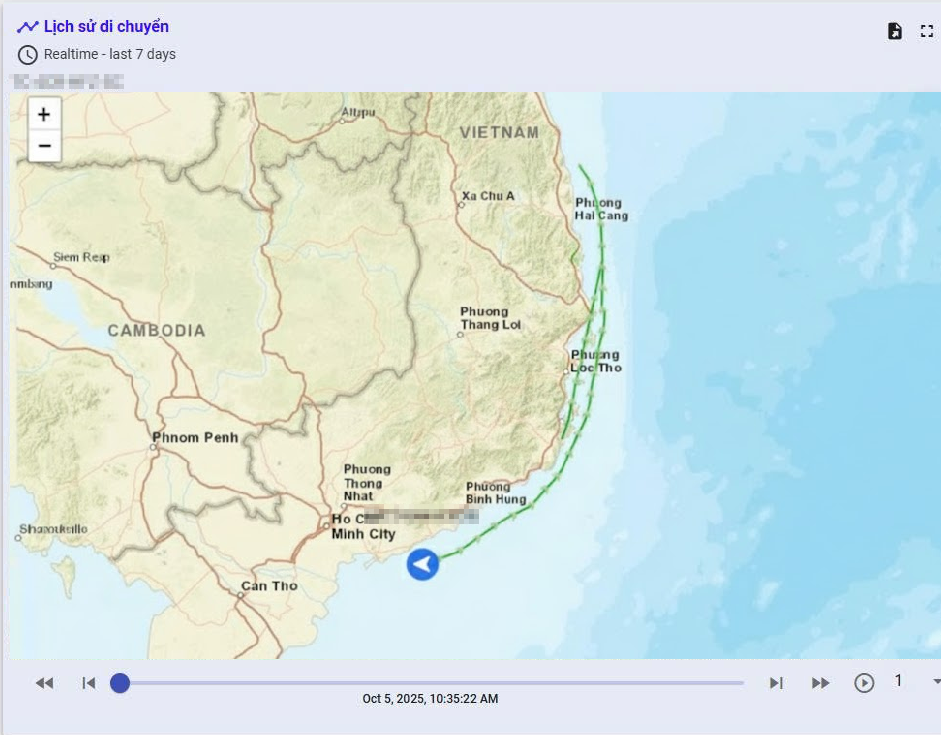Export the trip history data
Screen dimensions: 941x735
895,31
